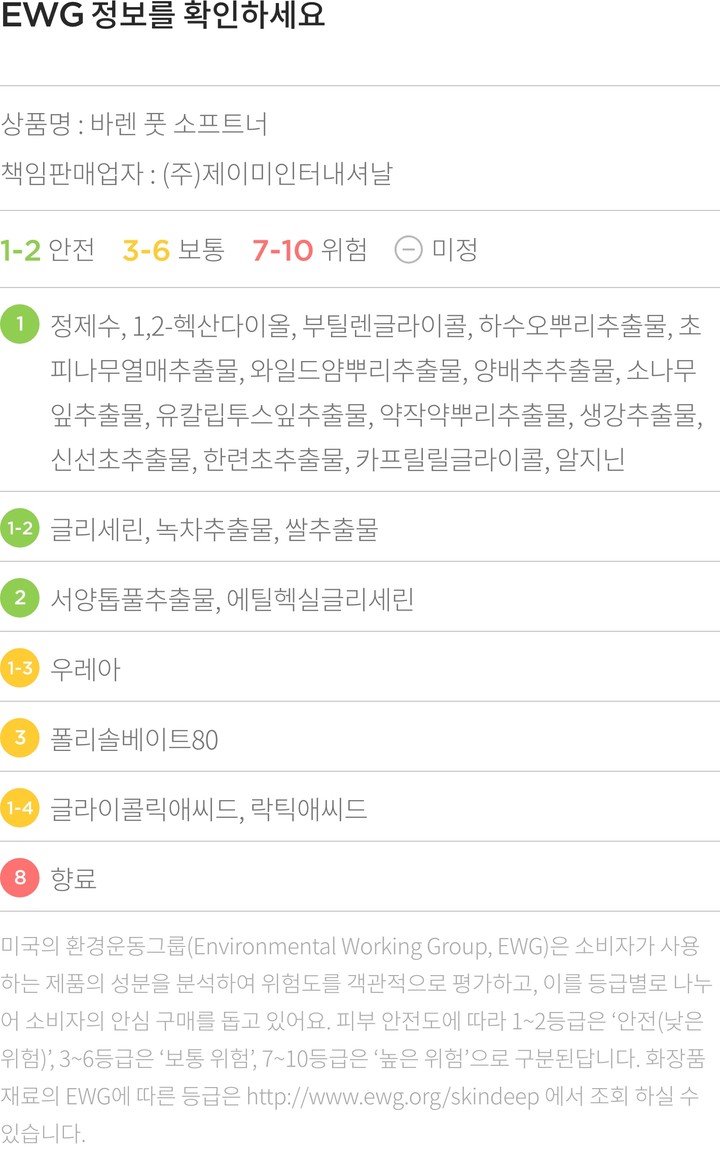
Task: Click the green grade 2 badge
Action: coord(20,598)
